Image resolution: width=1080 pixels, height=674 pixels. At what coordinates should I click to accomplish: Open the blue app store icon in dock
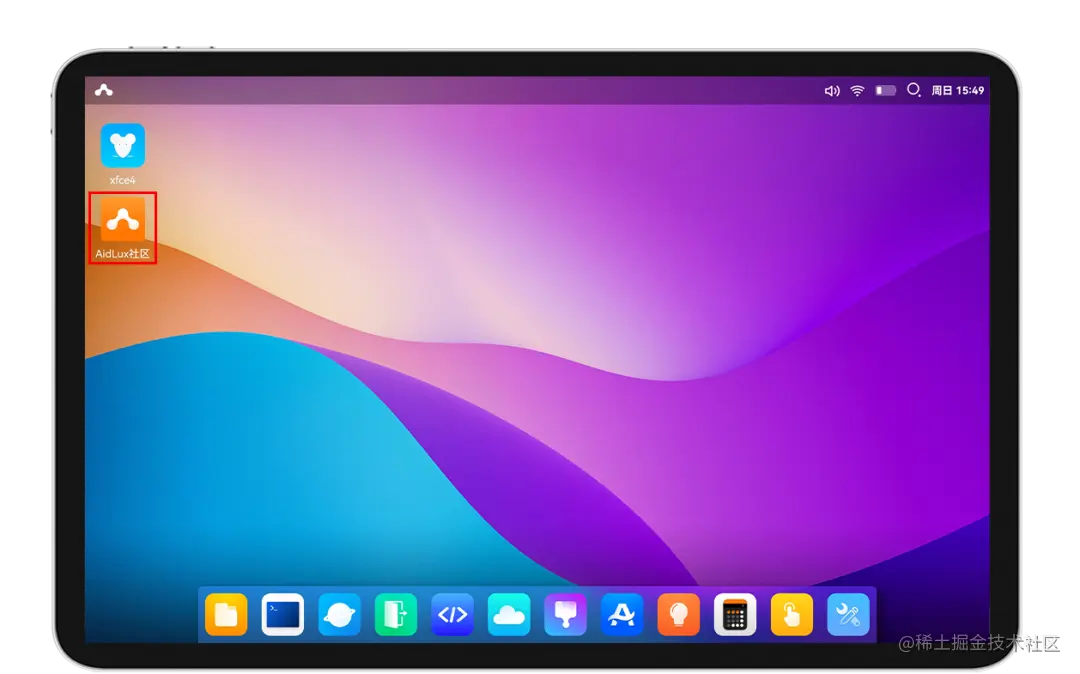tap(622, 614)
